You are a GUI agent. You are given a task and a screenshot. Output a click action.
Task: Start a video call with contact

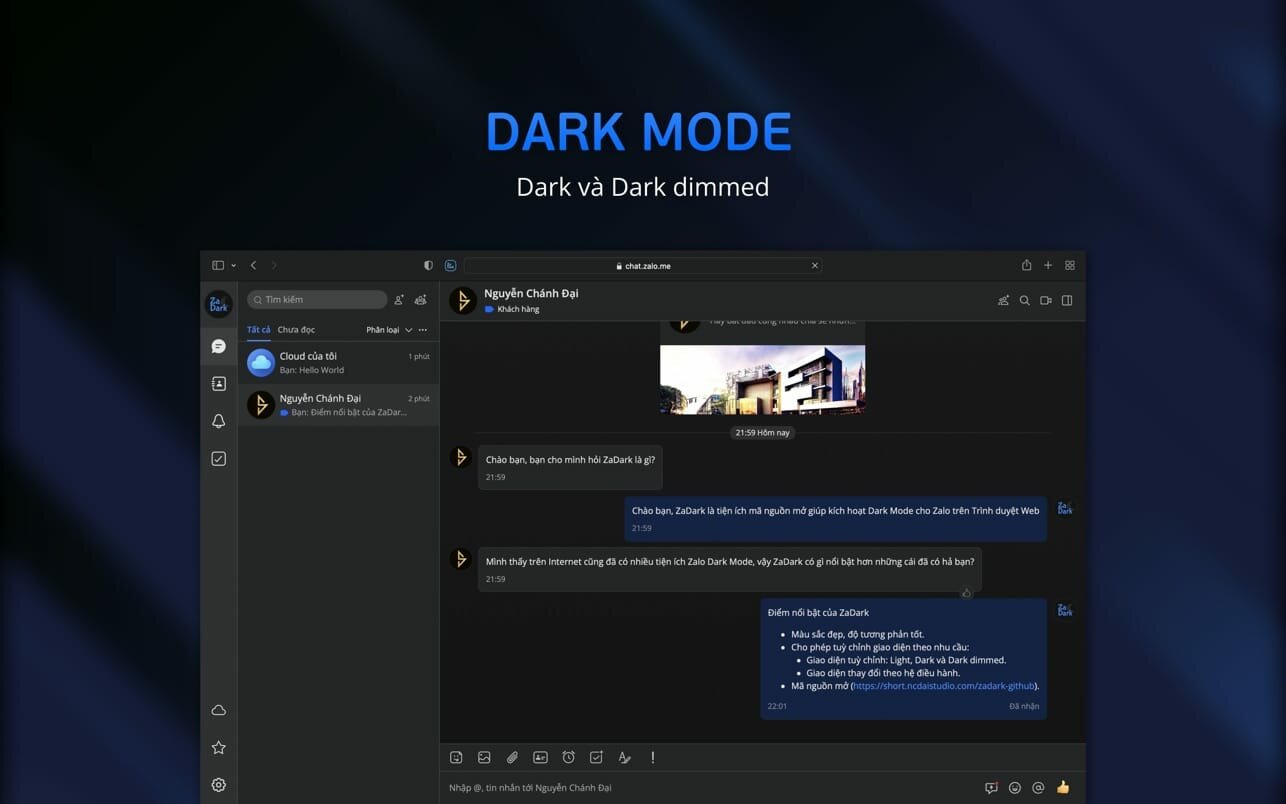(1045, 300)
